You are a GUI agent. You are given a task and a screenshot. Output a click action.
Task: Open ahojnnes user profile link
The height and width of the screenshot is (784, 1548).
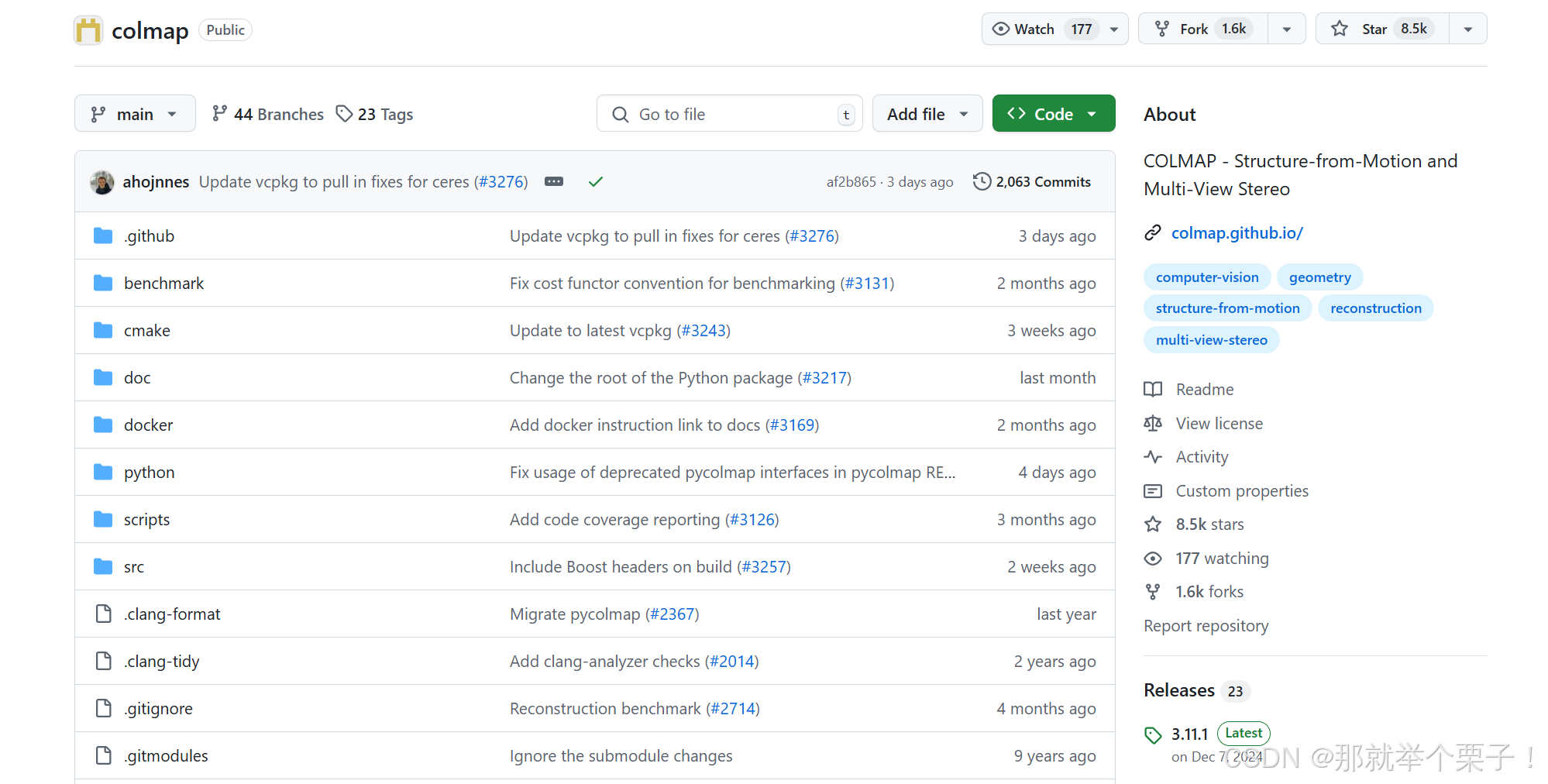pos(156,182)
